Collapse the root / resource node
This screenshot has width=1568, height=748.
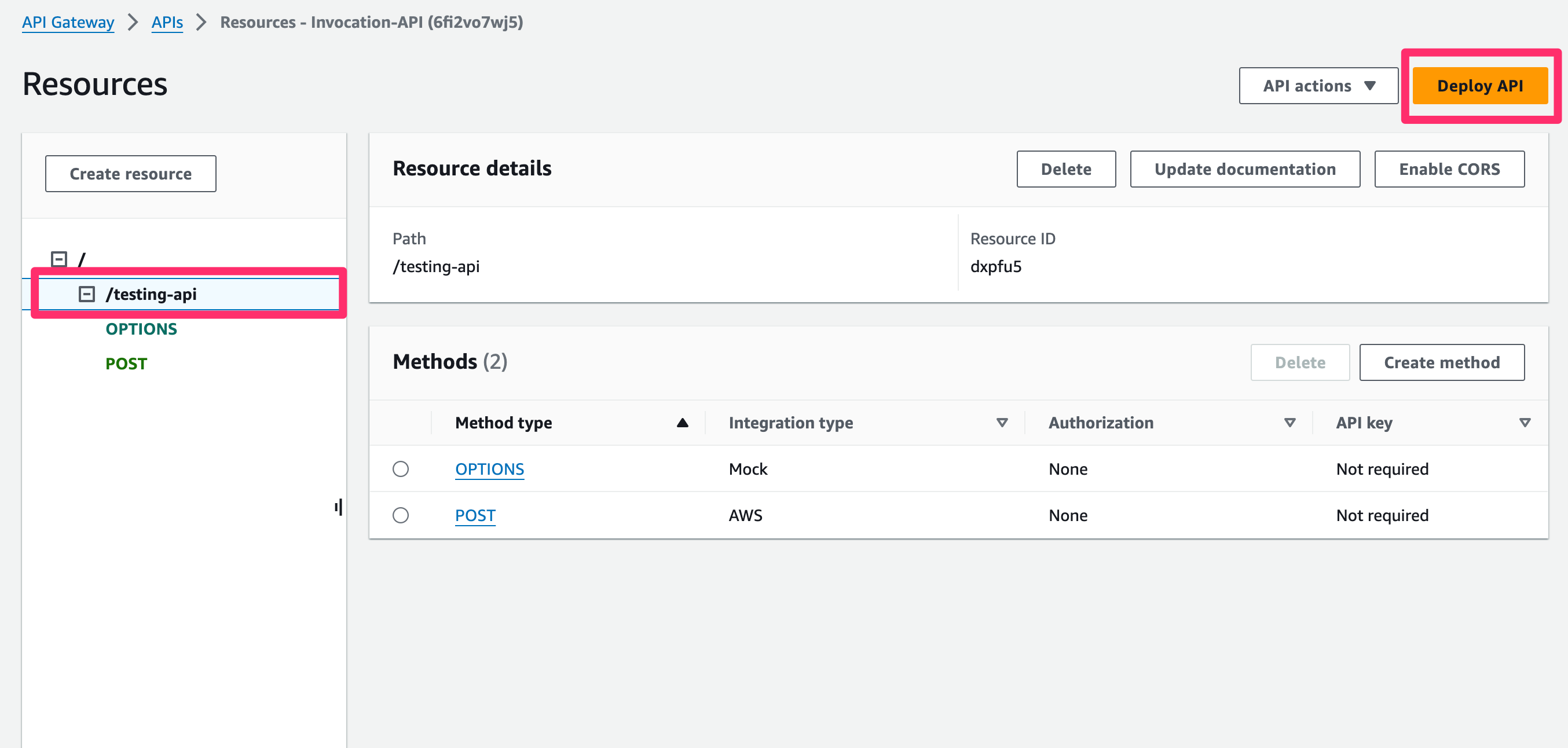(x=59, y=259)
